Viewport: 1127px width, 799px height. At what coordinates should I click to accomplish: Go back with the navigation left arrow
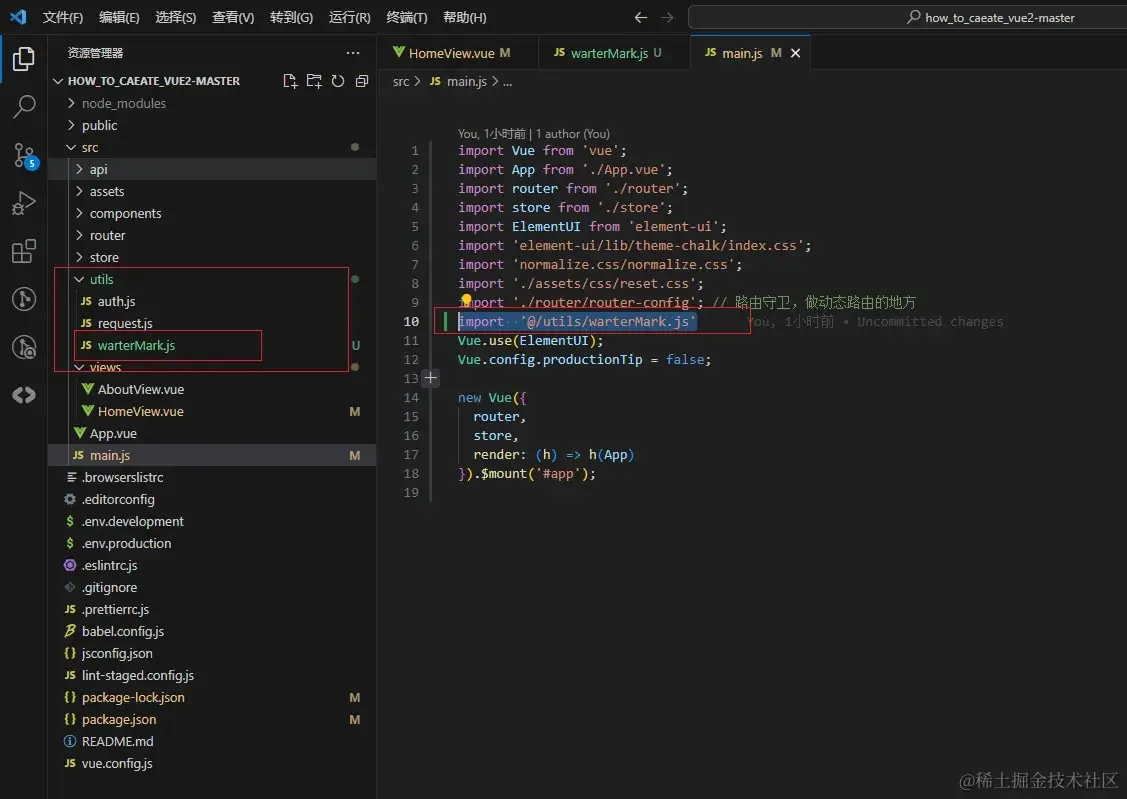coord(641,17)
